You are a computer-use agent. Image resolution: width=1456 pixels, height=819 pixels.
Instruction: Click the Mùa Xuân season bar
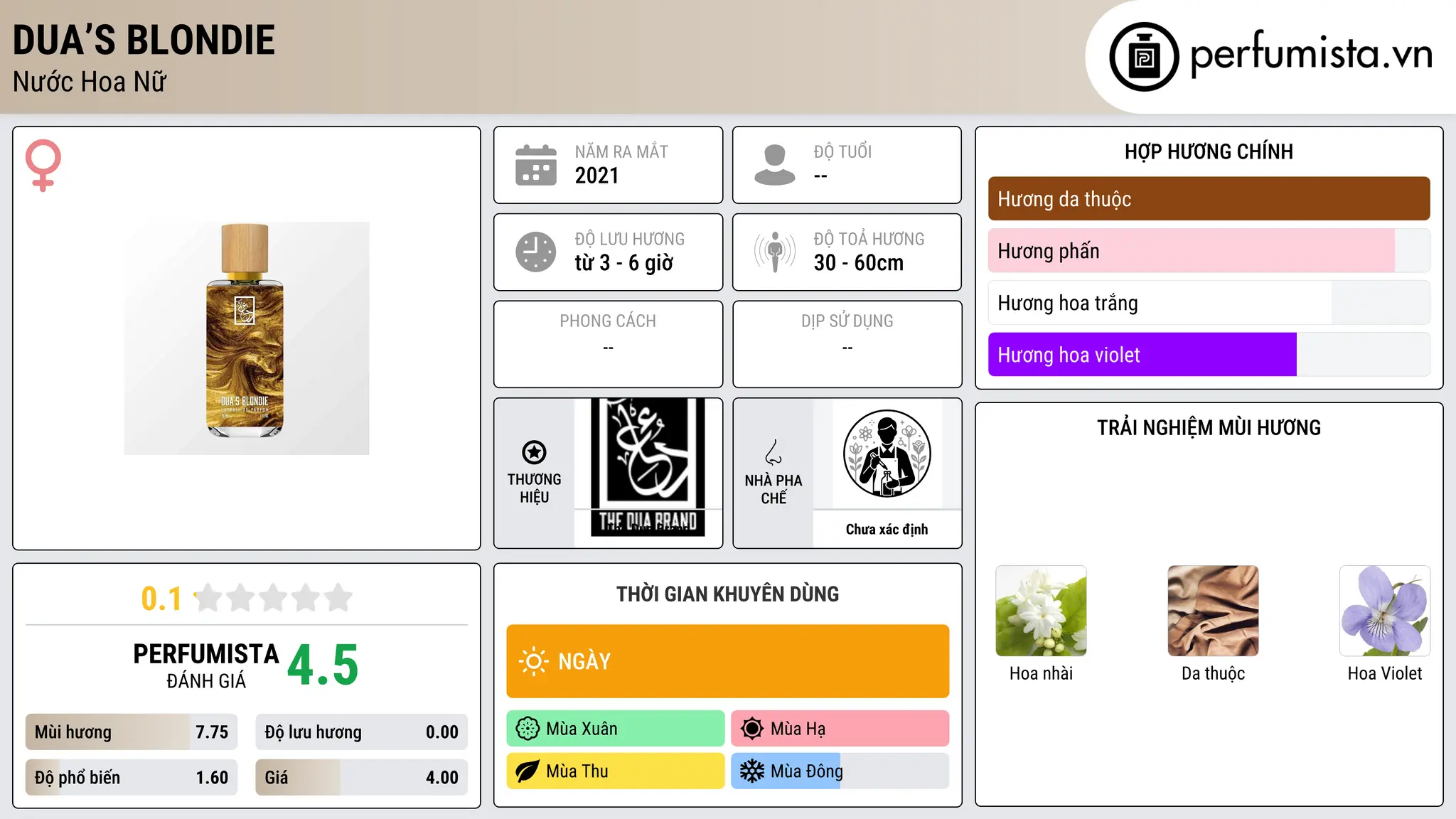[x=616, y=729]
